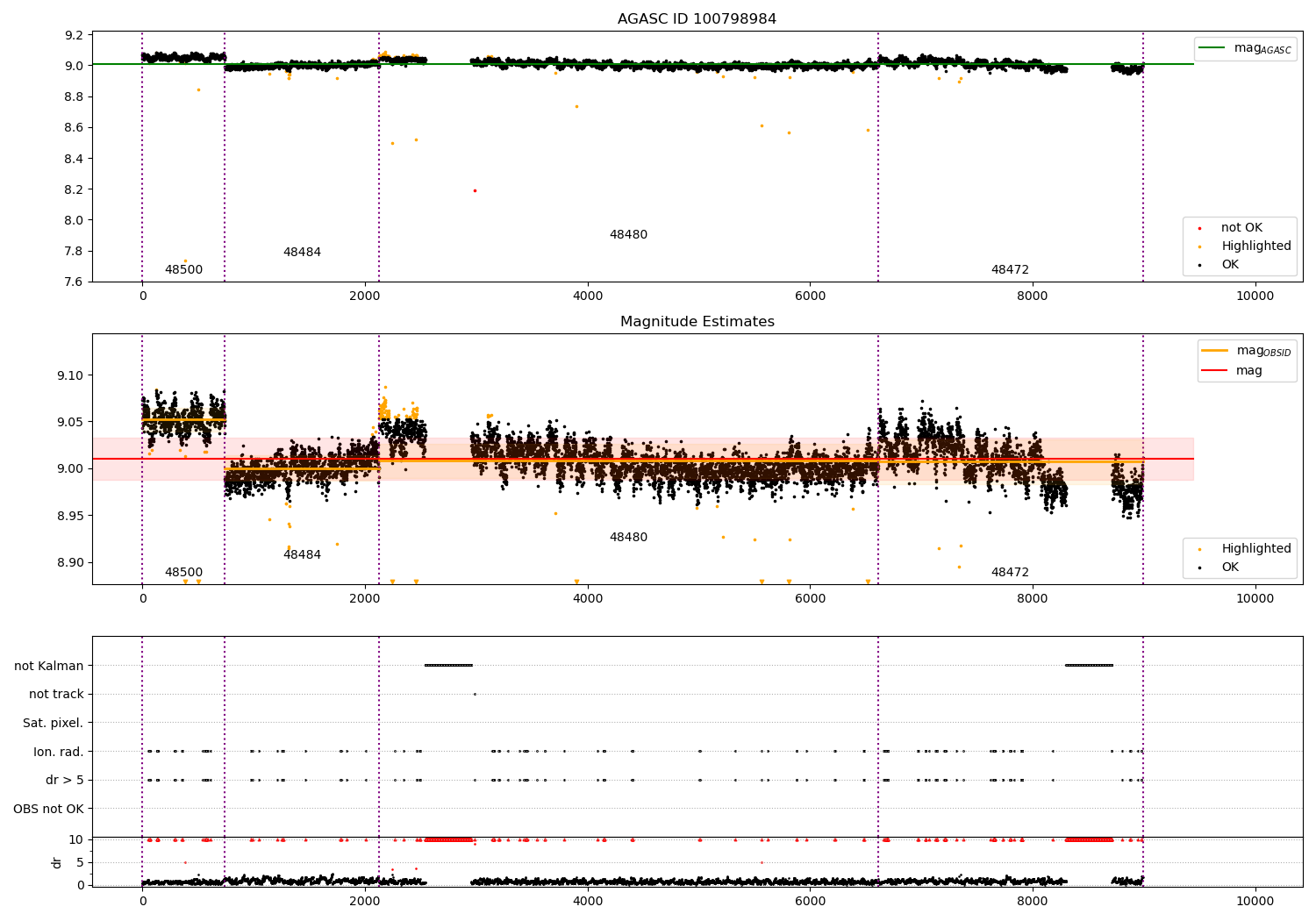Click obsid label 48500 in top plot
This screenshot has width=1316, height=921.
coord(183,269)
